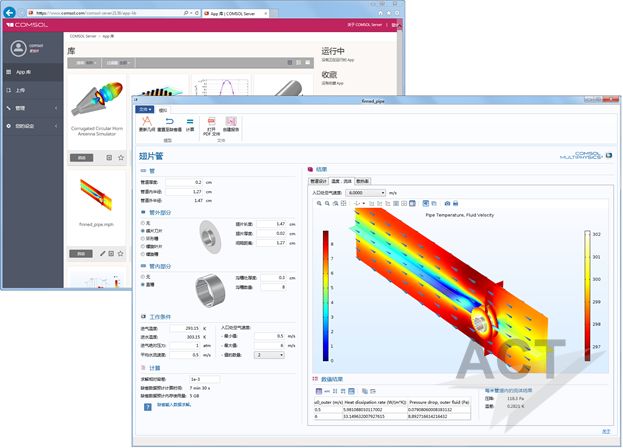Select second radio option under outer pipe section

click(x=143, y=231)
